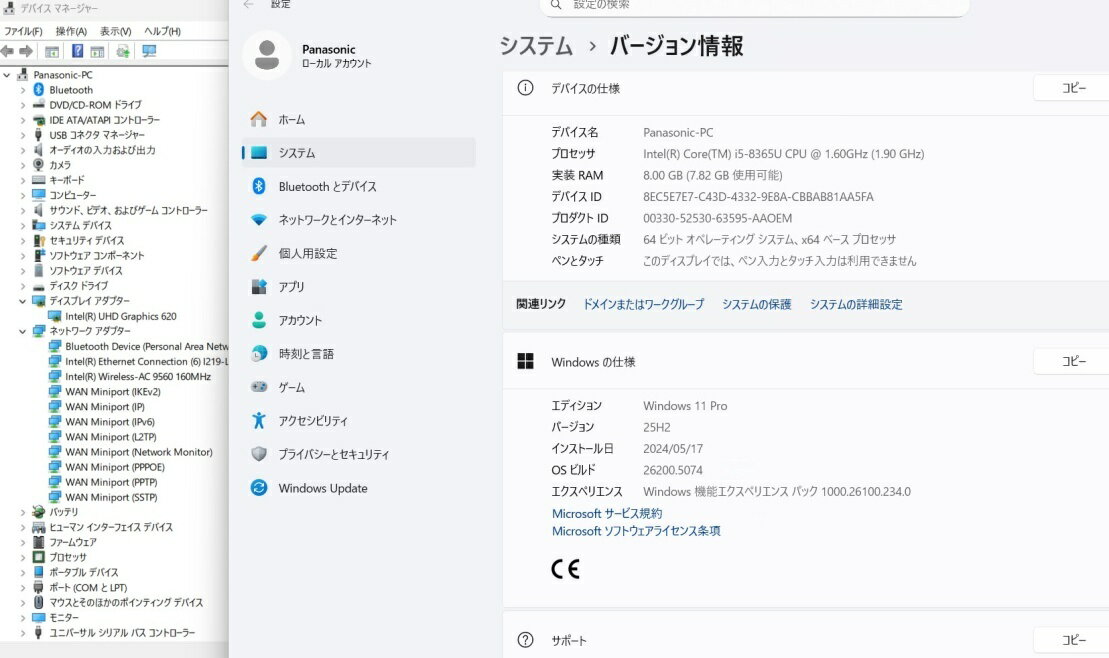This screenshot has height=658, width=1109.
Task: Click the blue Help icon in Device Manager toolbar
Action: pyautogui.click(x=77, y=51)
